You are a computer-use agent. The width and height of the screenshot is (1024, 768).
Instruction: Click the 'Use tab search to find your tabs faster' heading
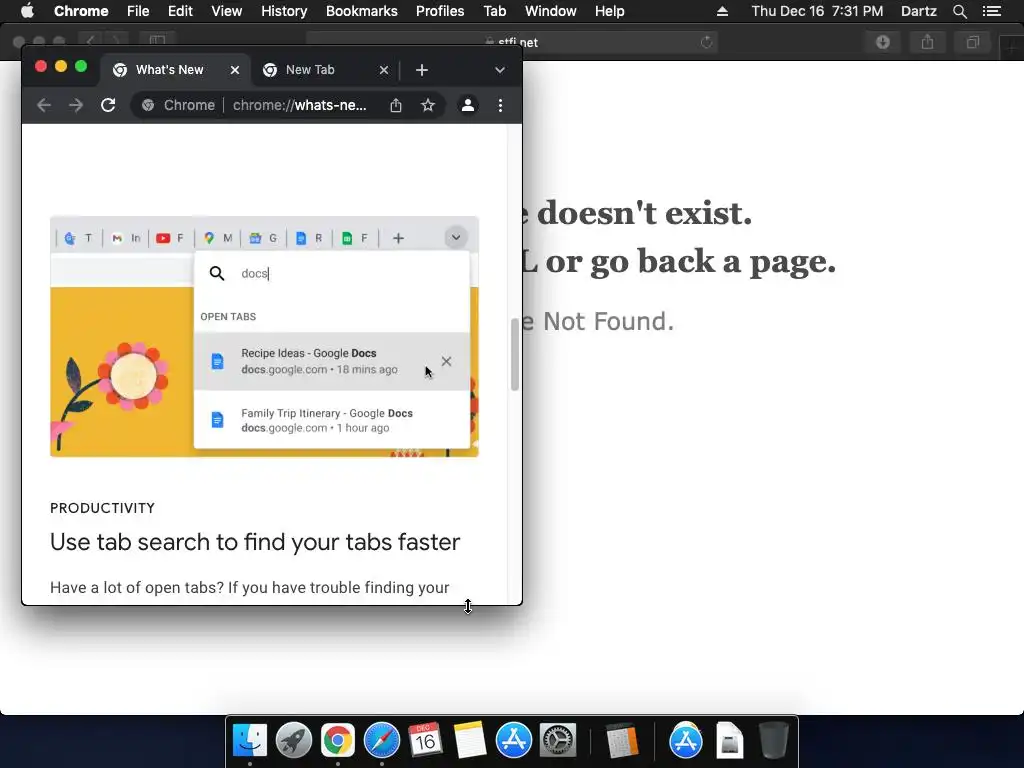[x=255, y=542]
